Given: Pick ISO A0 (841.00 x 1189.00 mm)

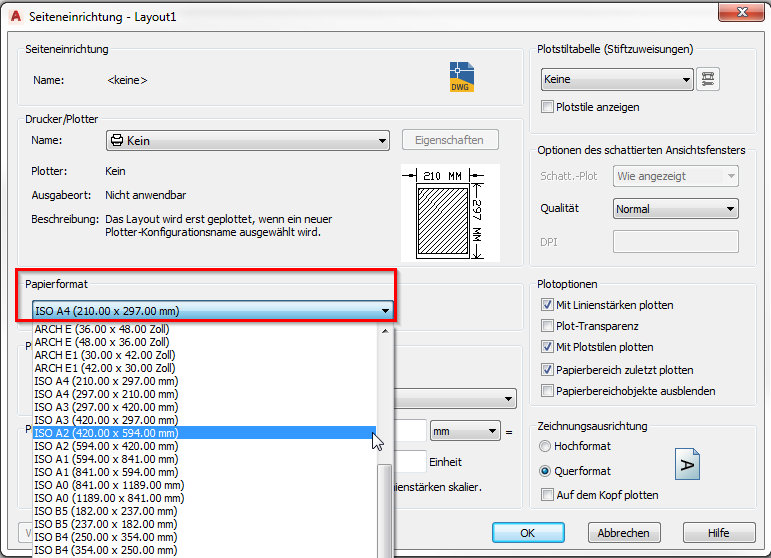Looking at the screenshot, I should pos(109,485).
